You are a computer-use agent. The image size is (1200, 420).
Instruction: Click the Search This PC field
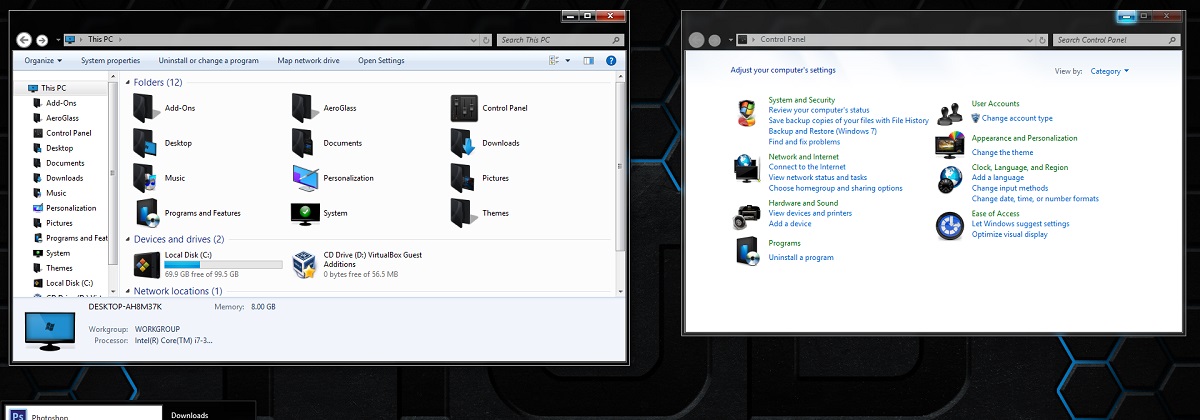(x=558, y=40)
